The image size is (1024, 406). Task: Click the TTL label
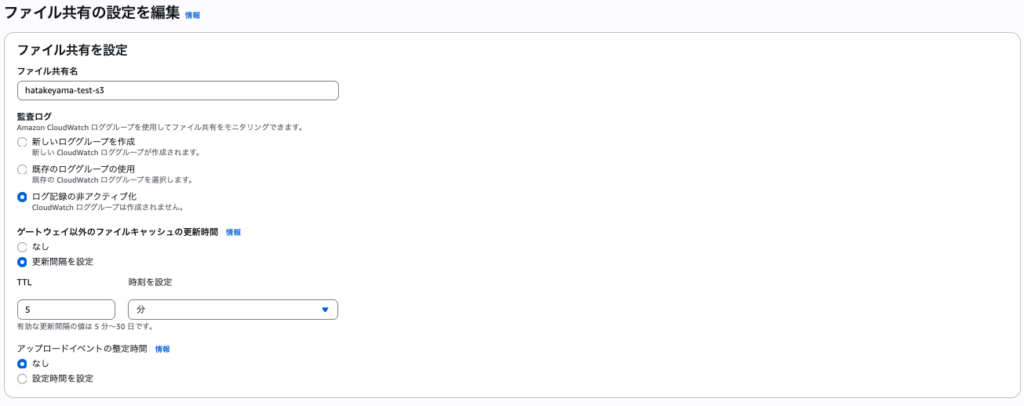click(x=25, y=282)
